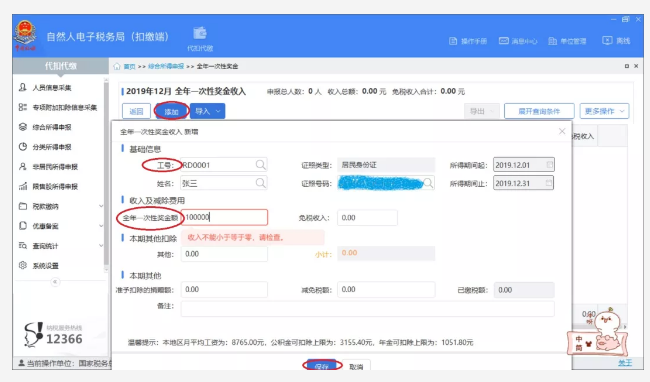Expand 优惠备案 in sidebar
650x382 pixels.
click(x=101, y=226)
